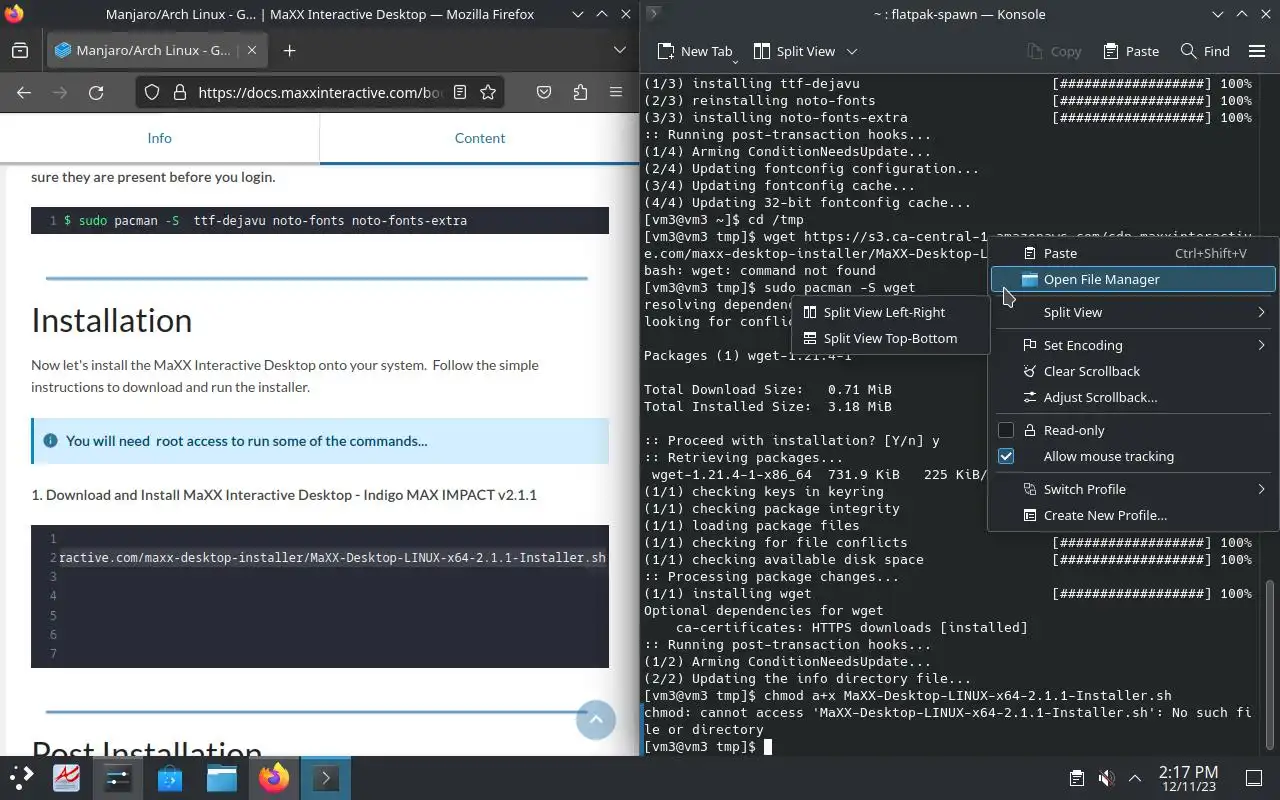
Task: Open Firefox extensions puzzle icon
Action: (x=580, y=92)
